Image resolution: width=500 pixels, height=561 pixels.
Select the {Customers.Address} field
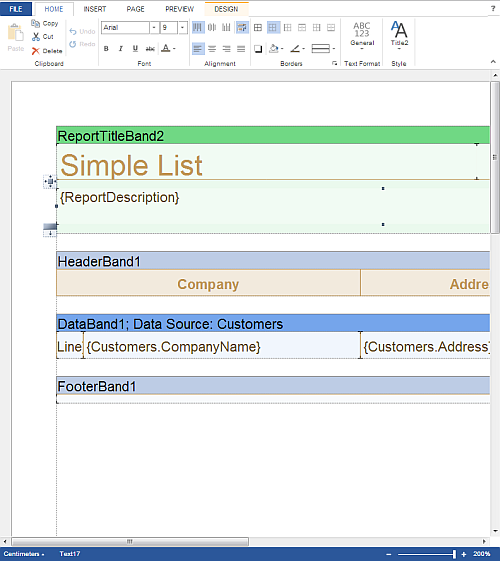point(425,346)
